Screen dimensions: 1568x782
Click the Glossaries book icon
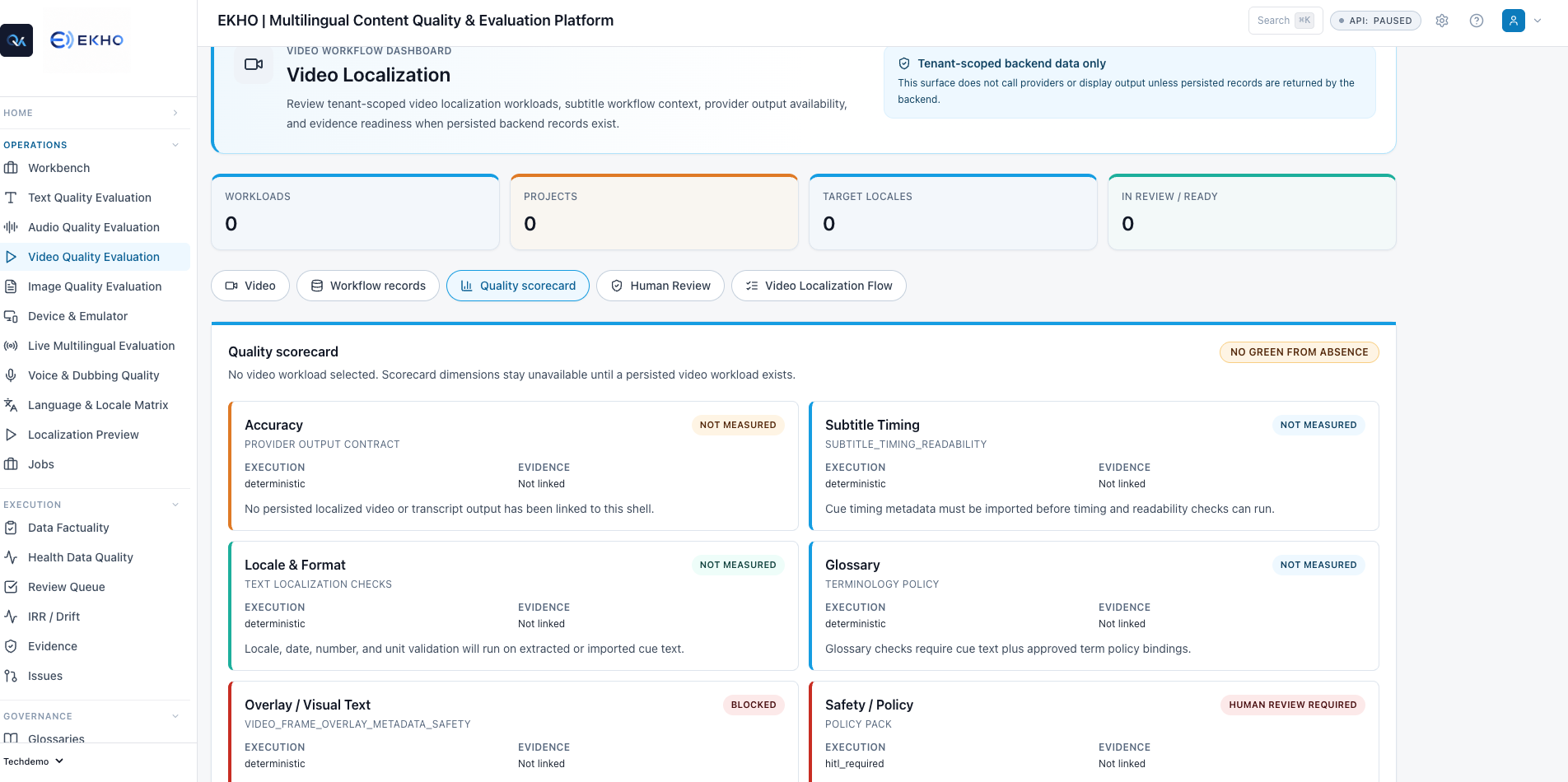tap(11, 738)
